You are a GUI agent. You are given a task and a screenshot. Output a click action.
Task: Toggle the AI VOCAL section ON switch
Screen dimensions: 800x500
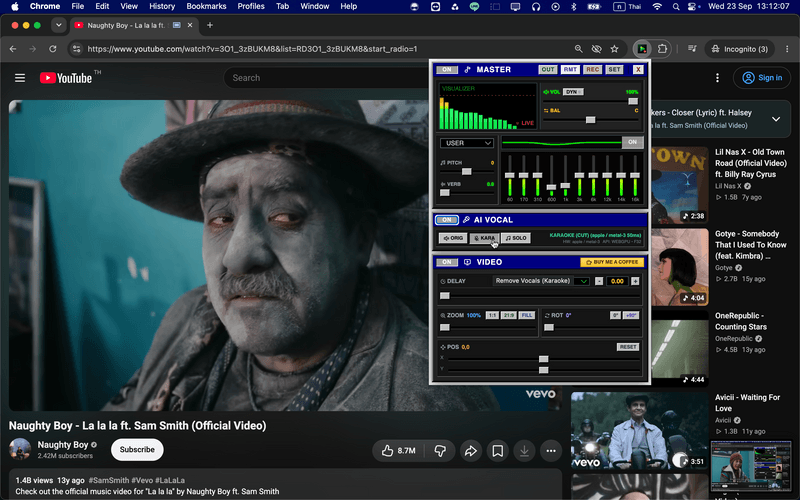point(447,220)
